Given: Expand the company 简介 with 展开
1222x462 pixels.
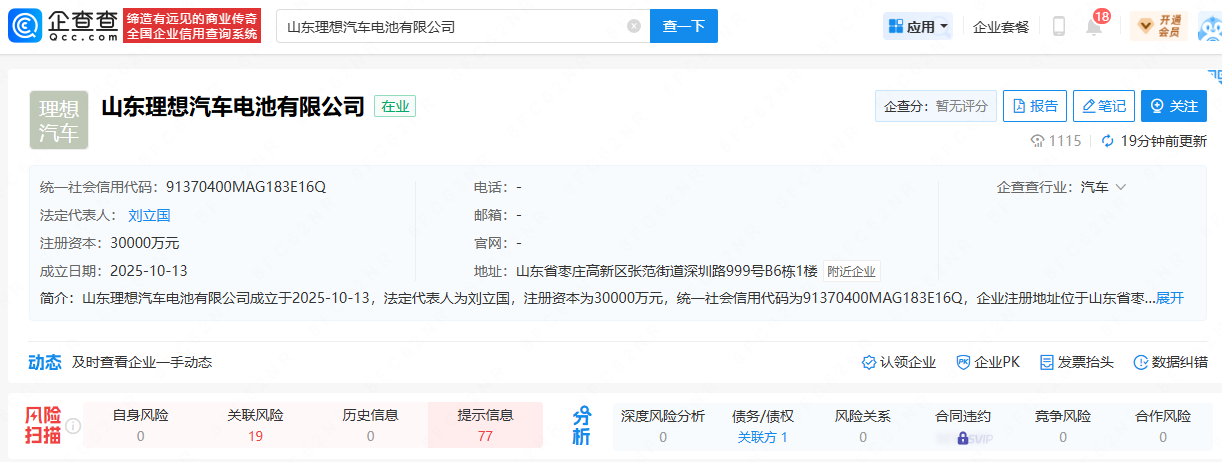Looking at the screenshot, I should [x=1170, y=298].
